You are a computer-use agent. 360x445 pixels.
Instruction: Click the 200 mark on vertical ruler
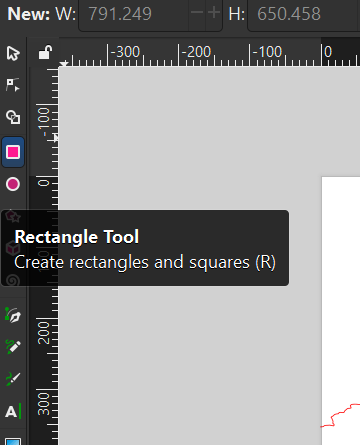point(44,333)
